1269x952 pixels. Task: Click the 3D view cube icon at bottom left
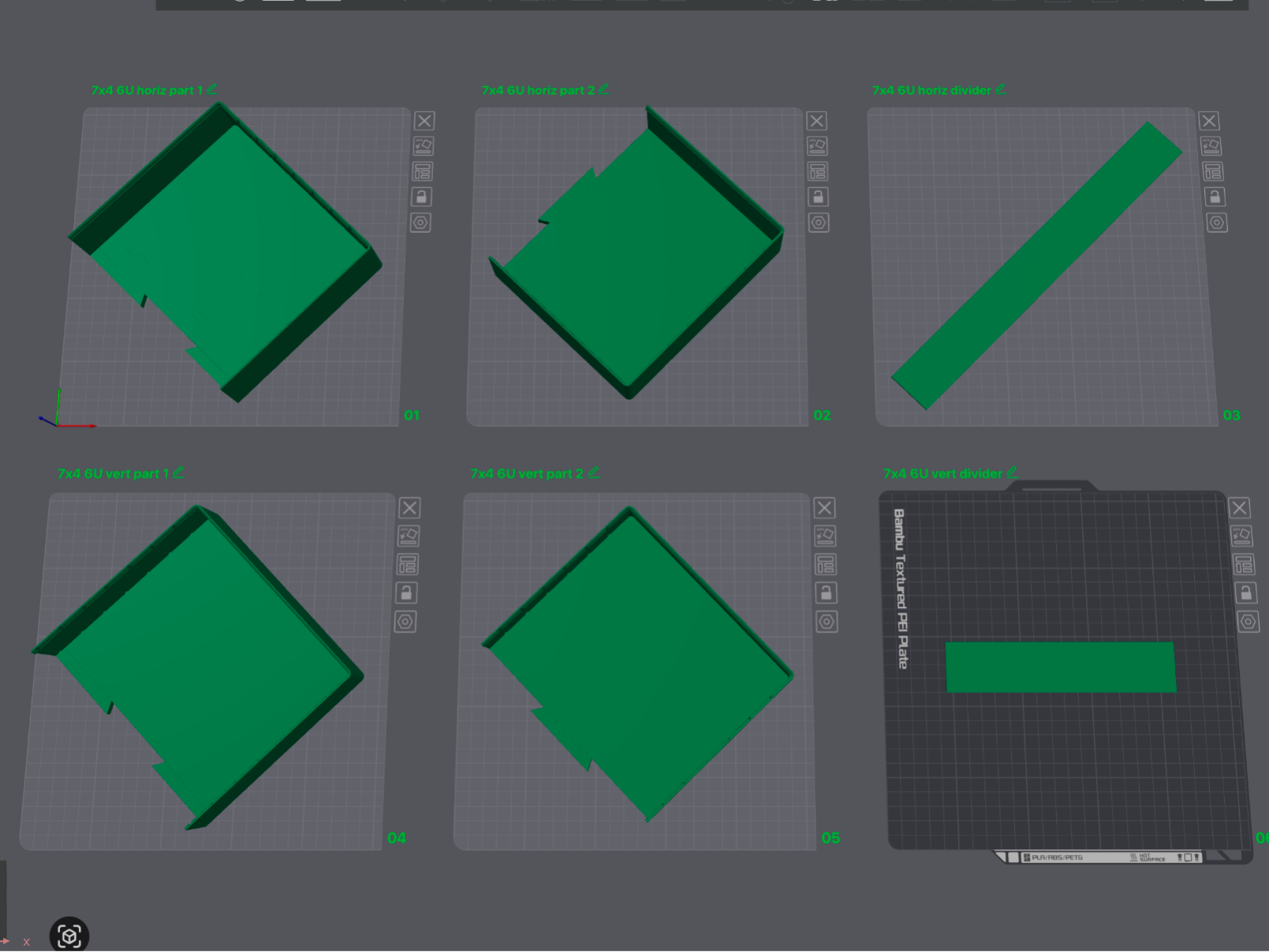coord(69,935)
